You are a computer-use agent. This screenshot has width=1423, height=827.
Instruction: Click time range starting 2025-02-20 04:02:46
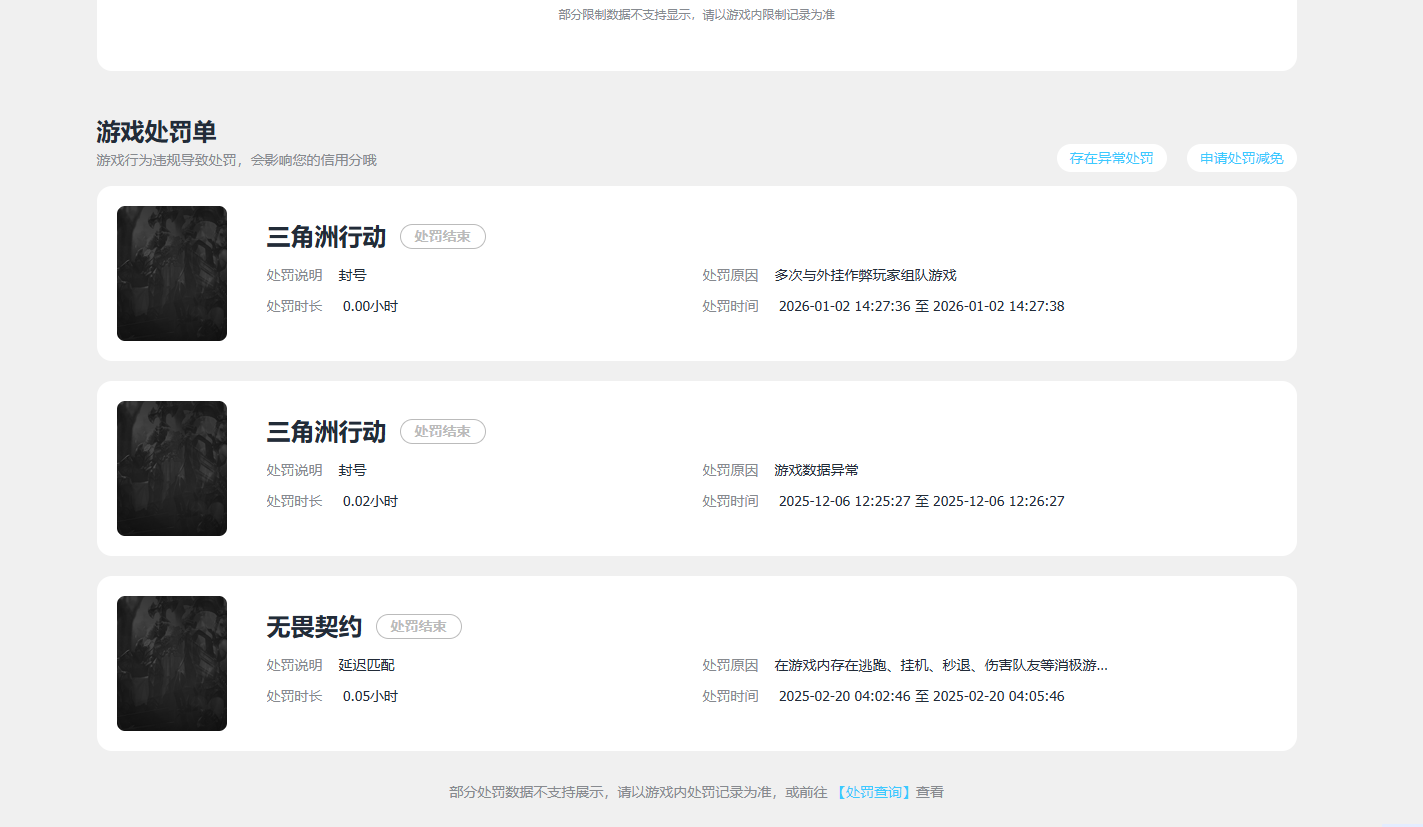921,696
